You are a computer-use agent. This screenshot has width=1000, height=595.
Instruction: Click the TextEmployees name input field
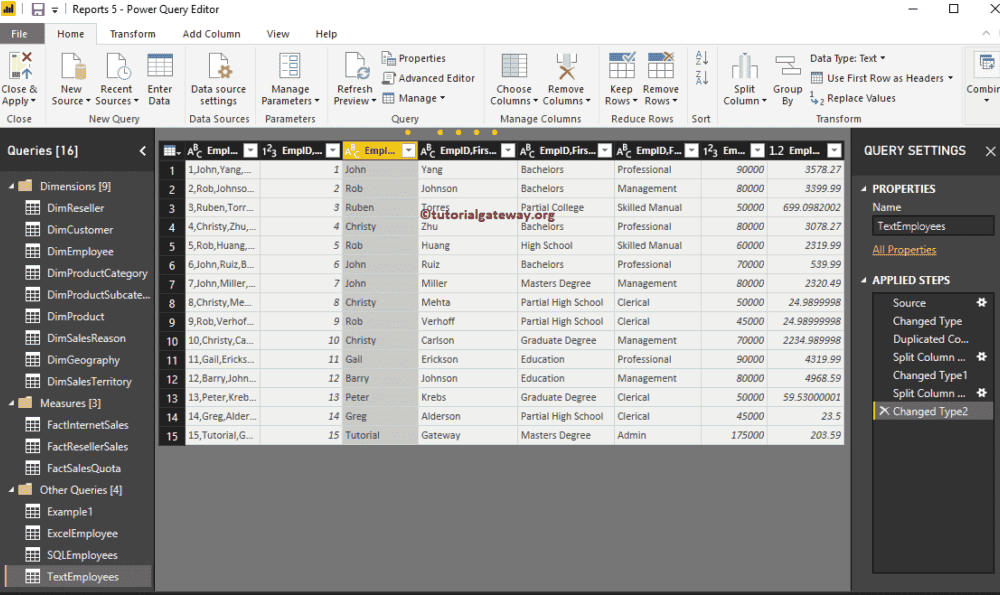932,226
